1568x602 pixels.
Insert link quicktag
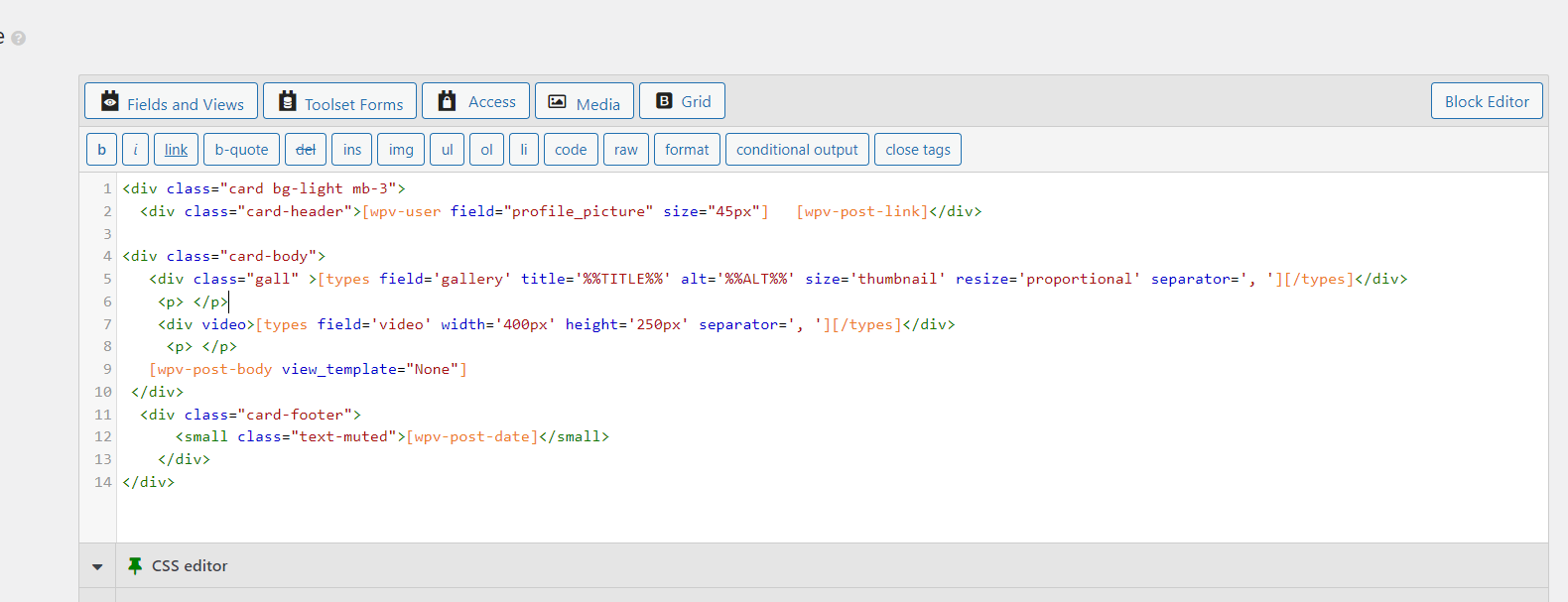coord(177,150)
